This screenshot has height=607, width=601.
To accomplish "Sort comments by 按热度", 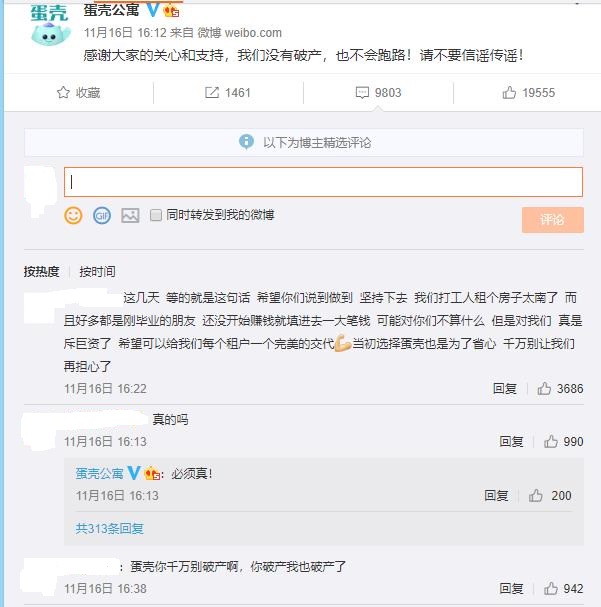I will pyautogui.click(x=41, y=271).
